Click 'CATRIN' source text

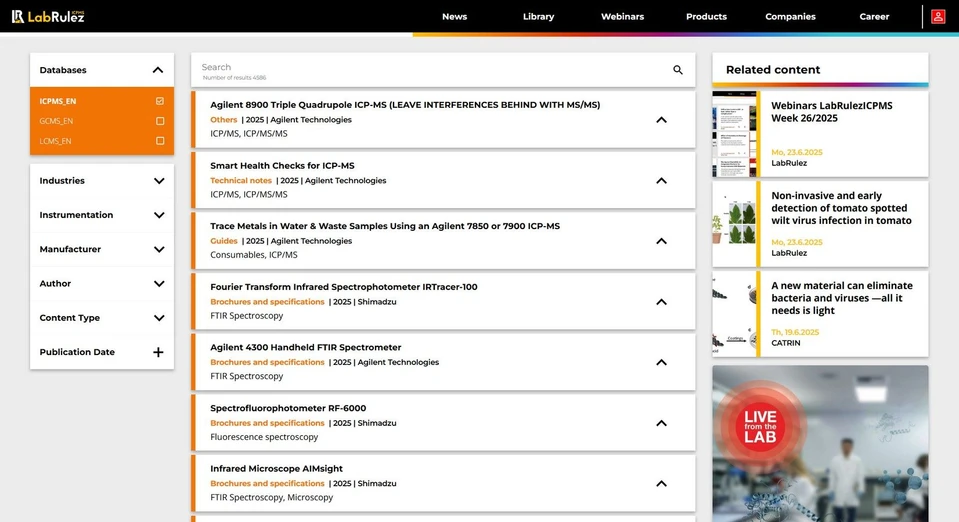(x=785, y=343)
